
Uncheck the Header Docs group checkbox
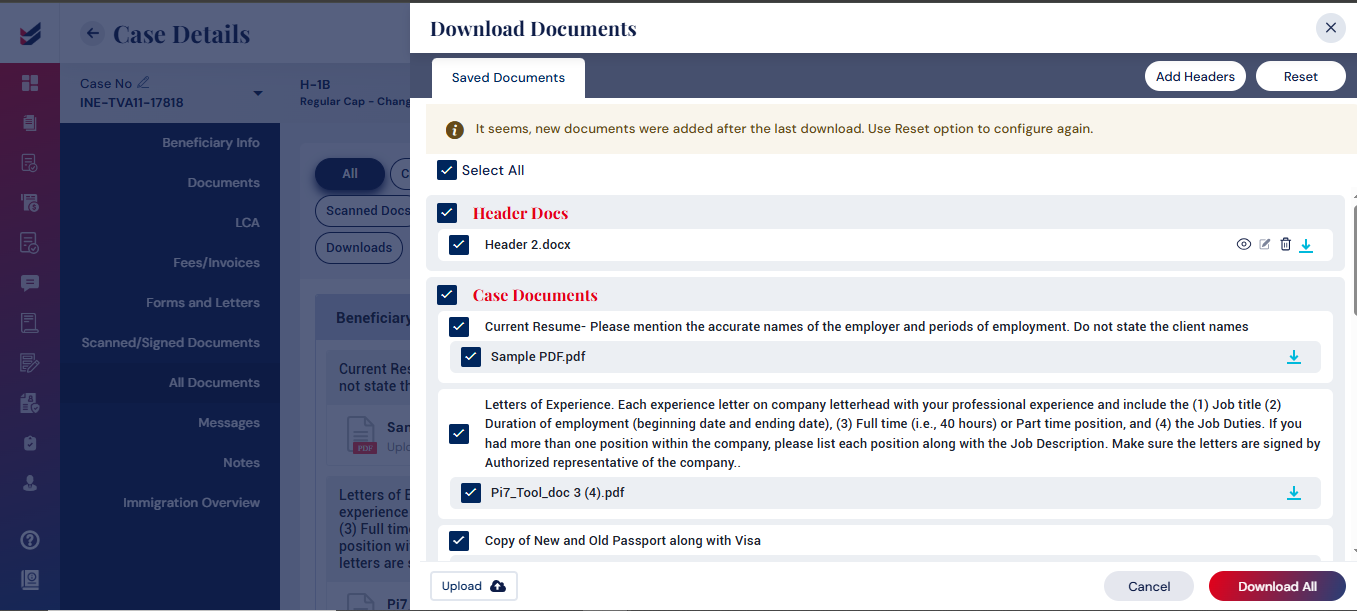click(447, 213)
